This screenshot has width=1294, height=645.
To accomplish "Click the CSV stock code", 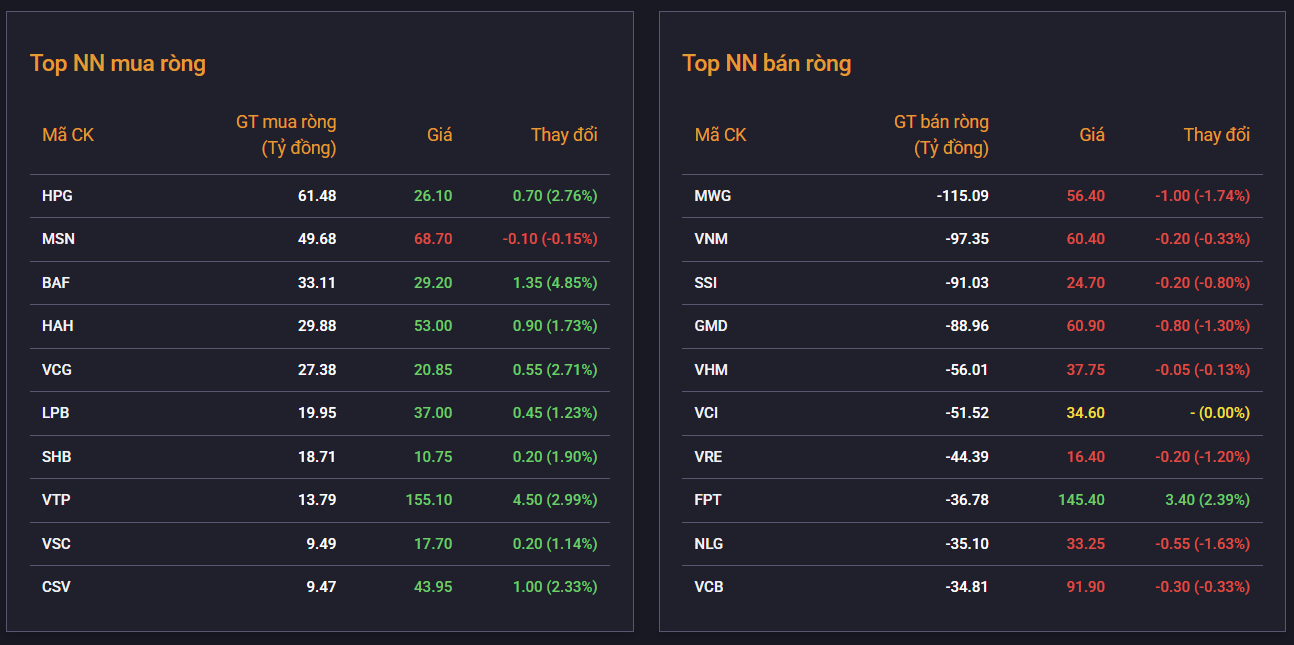I will tap(56, 587).
